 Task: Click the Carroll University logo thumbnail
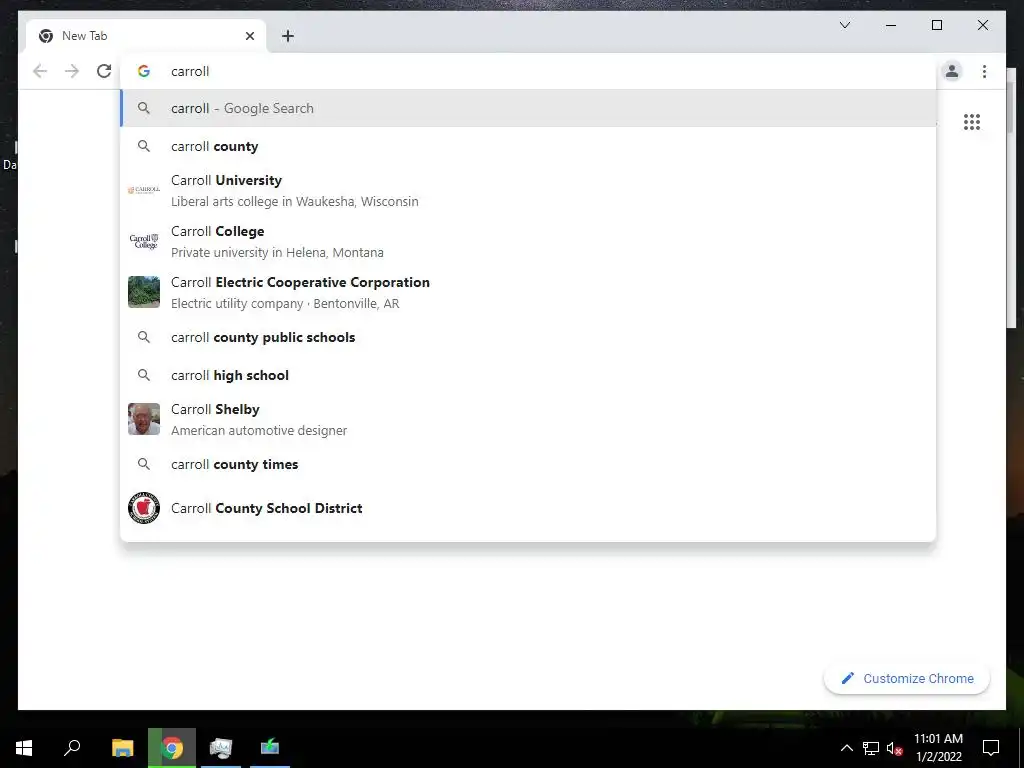(x=144, y=190)
